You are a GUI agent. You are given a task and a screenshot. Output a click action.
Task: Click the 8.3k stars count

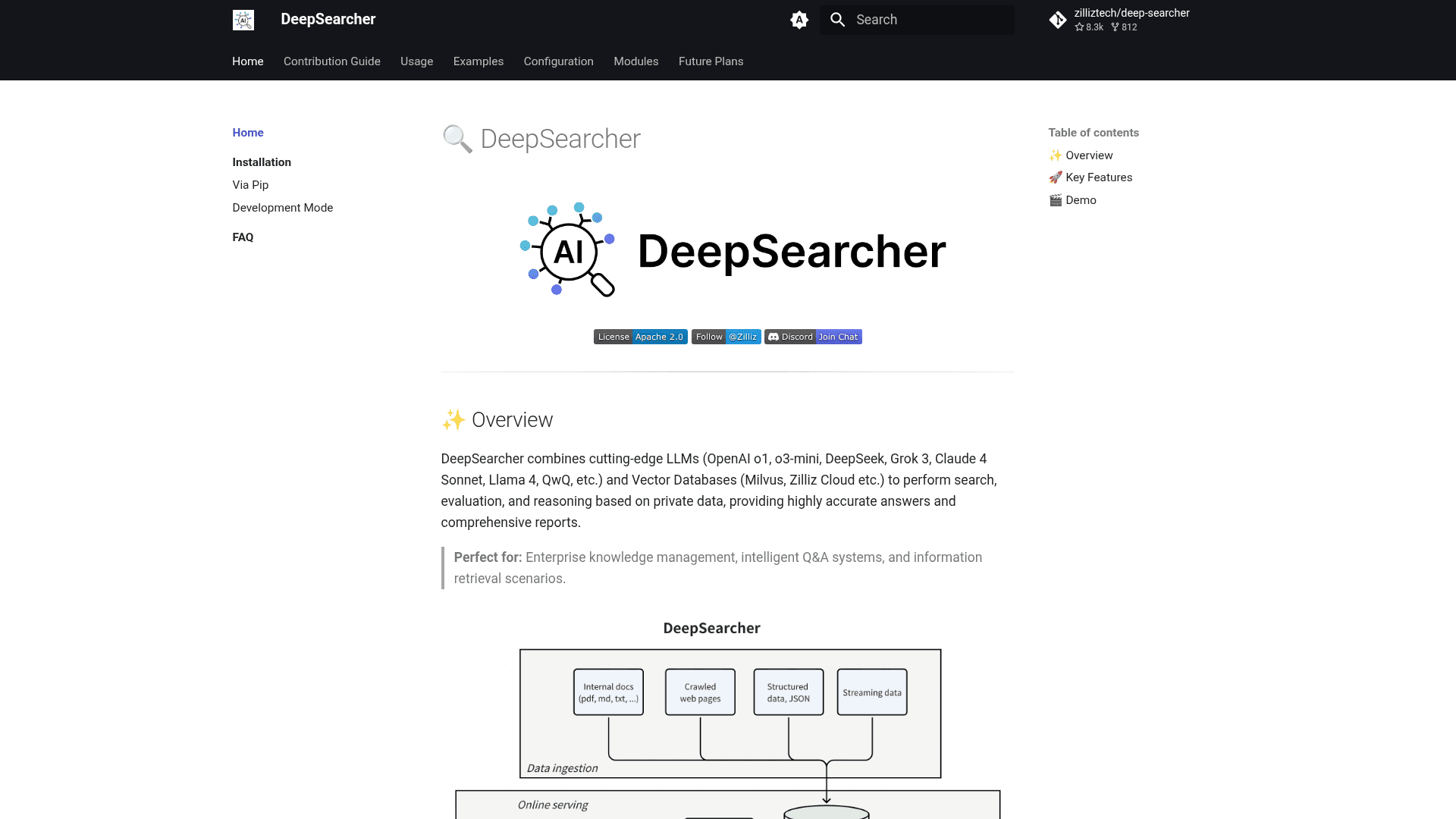point(1089,27)
